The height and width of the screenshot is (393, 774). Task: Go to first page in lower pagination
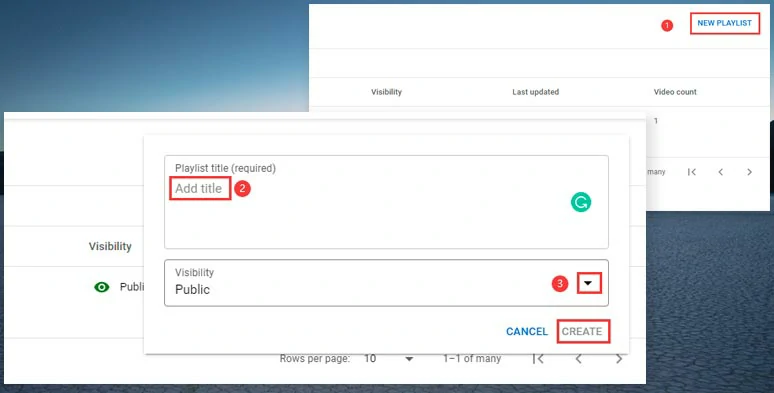tap(538, 359)
